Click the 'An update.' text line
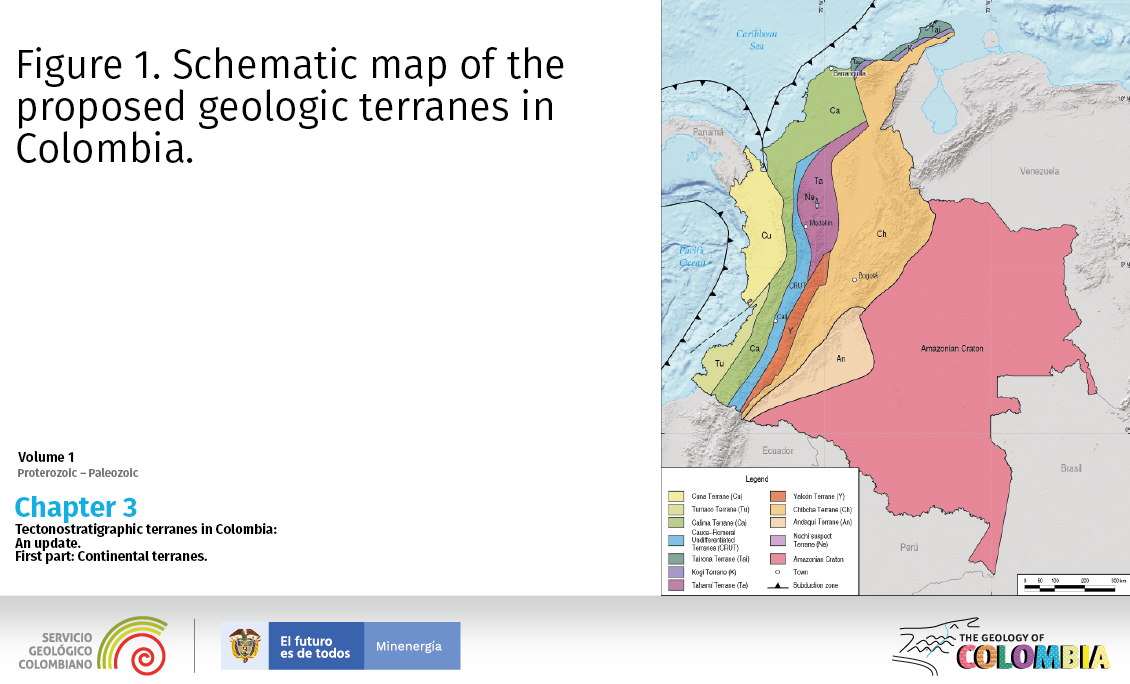This screenshot has height=684, width=1130. point(48,543)
